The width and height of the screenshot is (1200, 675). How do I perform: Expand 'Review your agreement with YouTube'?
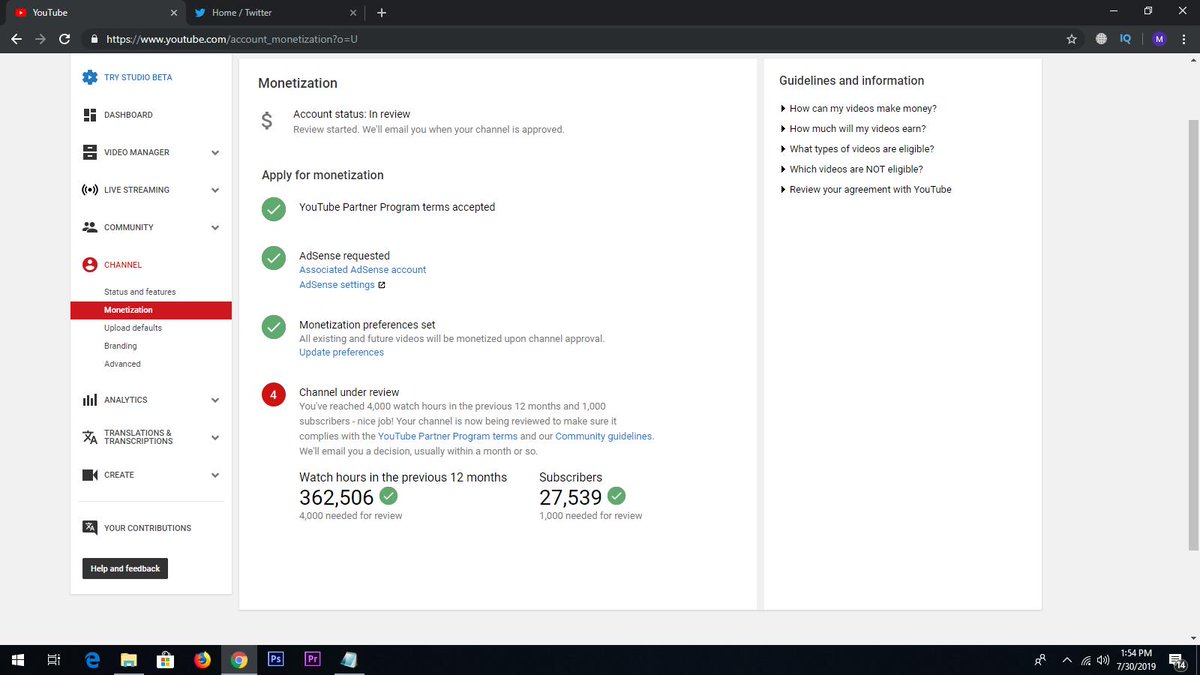(866, 189)
